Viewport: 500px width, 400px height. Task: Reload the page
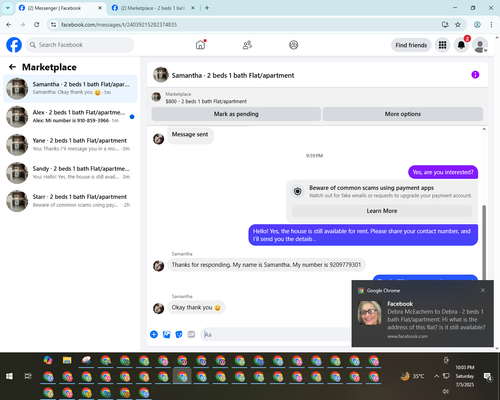[x=37, y=24]
